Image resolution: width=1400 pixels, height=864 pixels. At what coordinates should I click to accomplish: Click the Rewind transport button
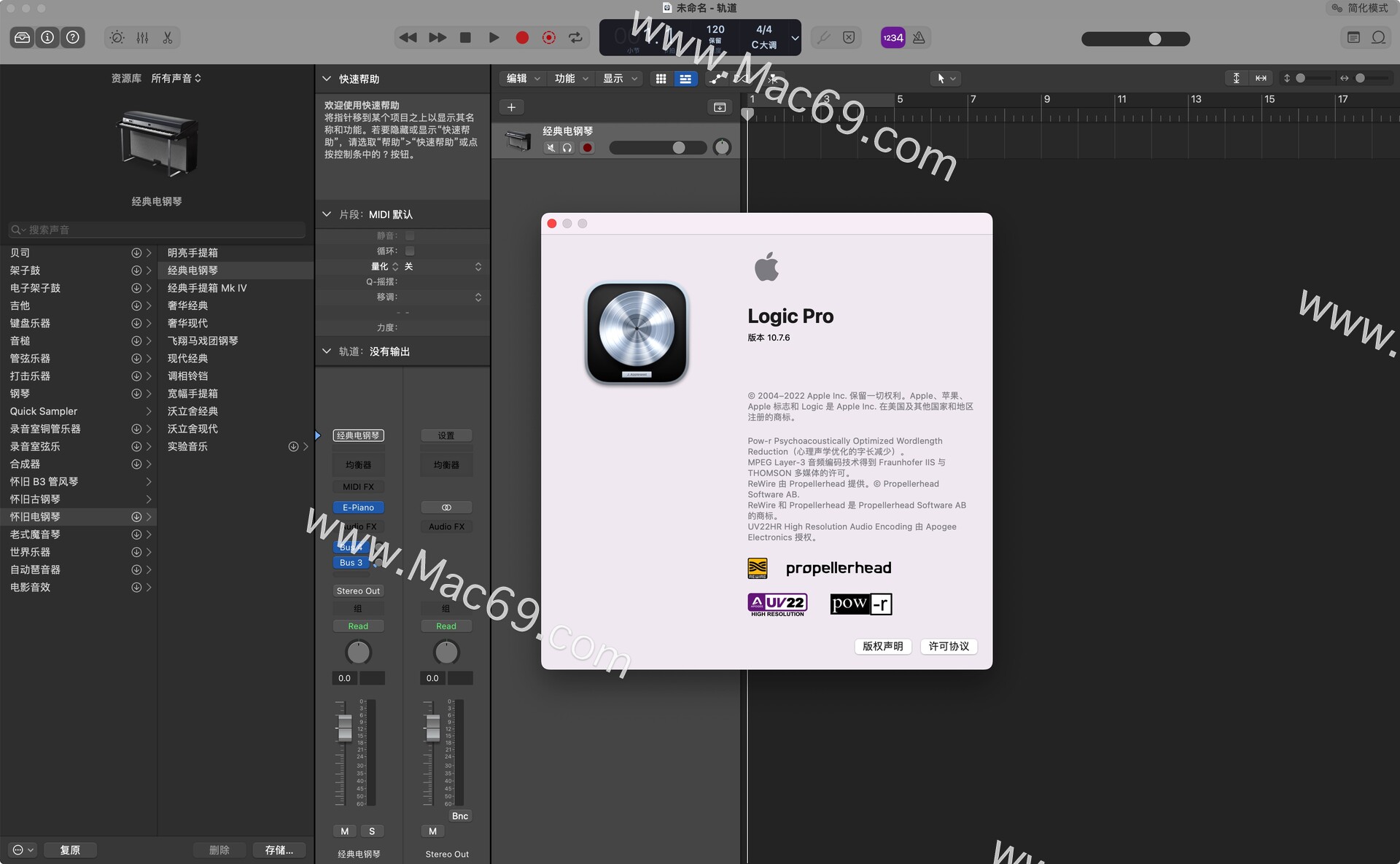pyautogui.click(x=408, y=37)
